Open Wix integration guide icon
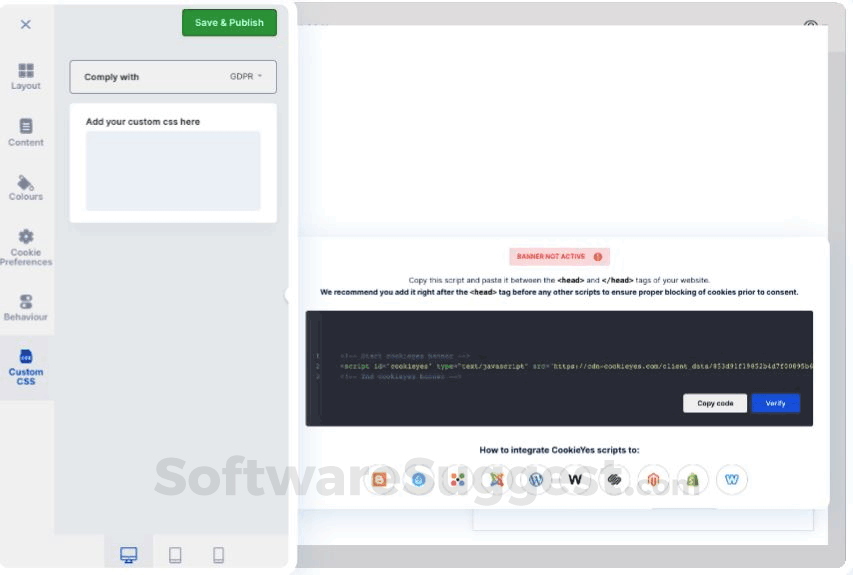 click(575, 479)
